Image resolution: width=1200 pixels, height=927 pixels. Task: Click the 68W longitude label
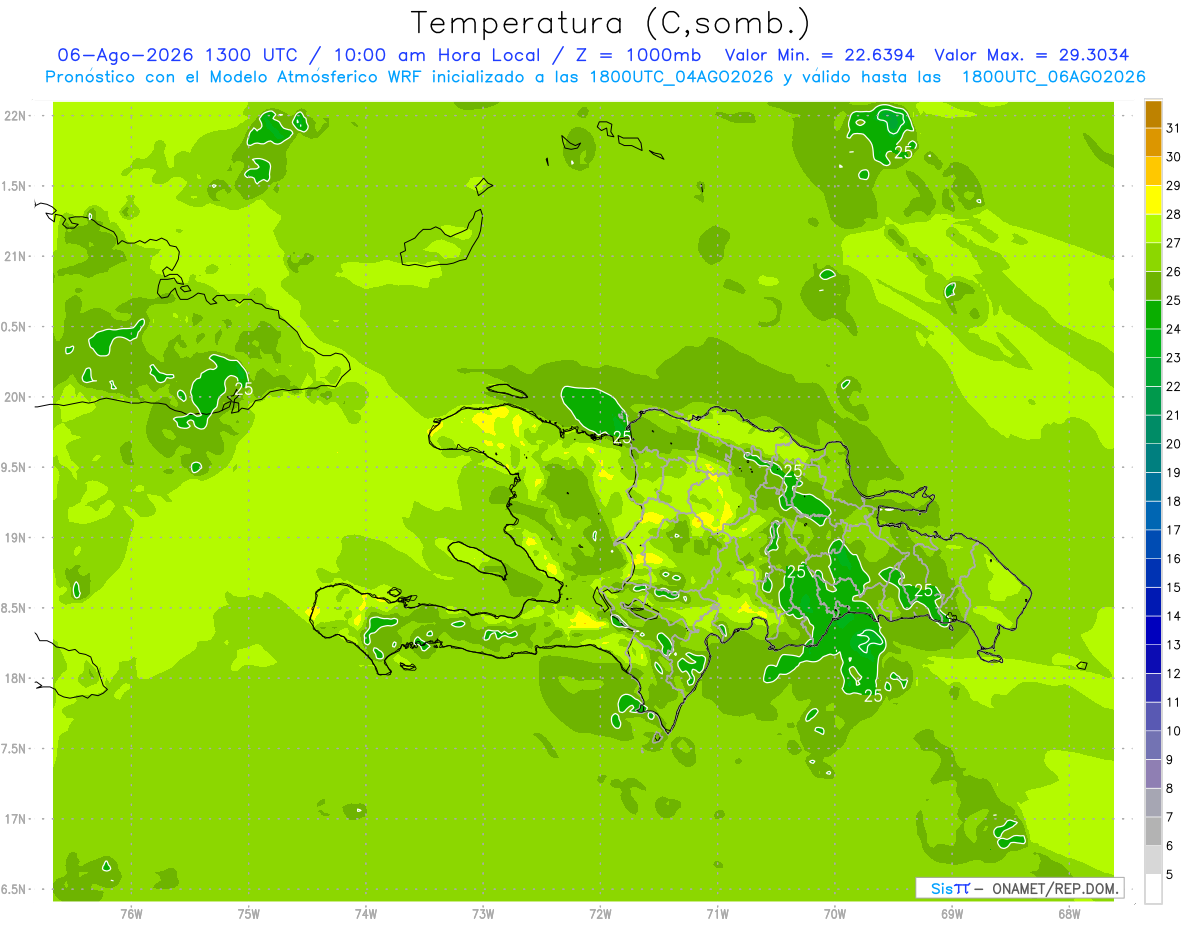pyautogui.click(x=1069, y=913)
